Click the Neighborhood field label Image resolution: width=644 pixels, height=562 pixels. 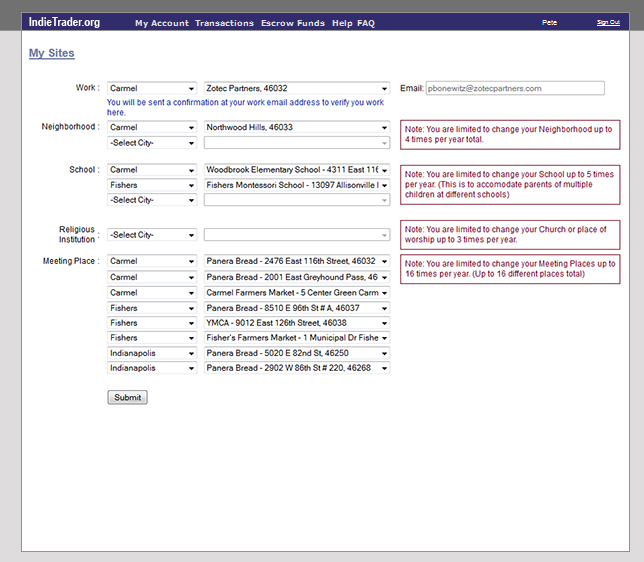click(x=70, y=127)
